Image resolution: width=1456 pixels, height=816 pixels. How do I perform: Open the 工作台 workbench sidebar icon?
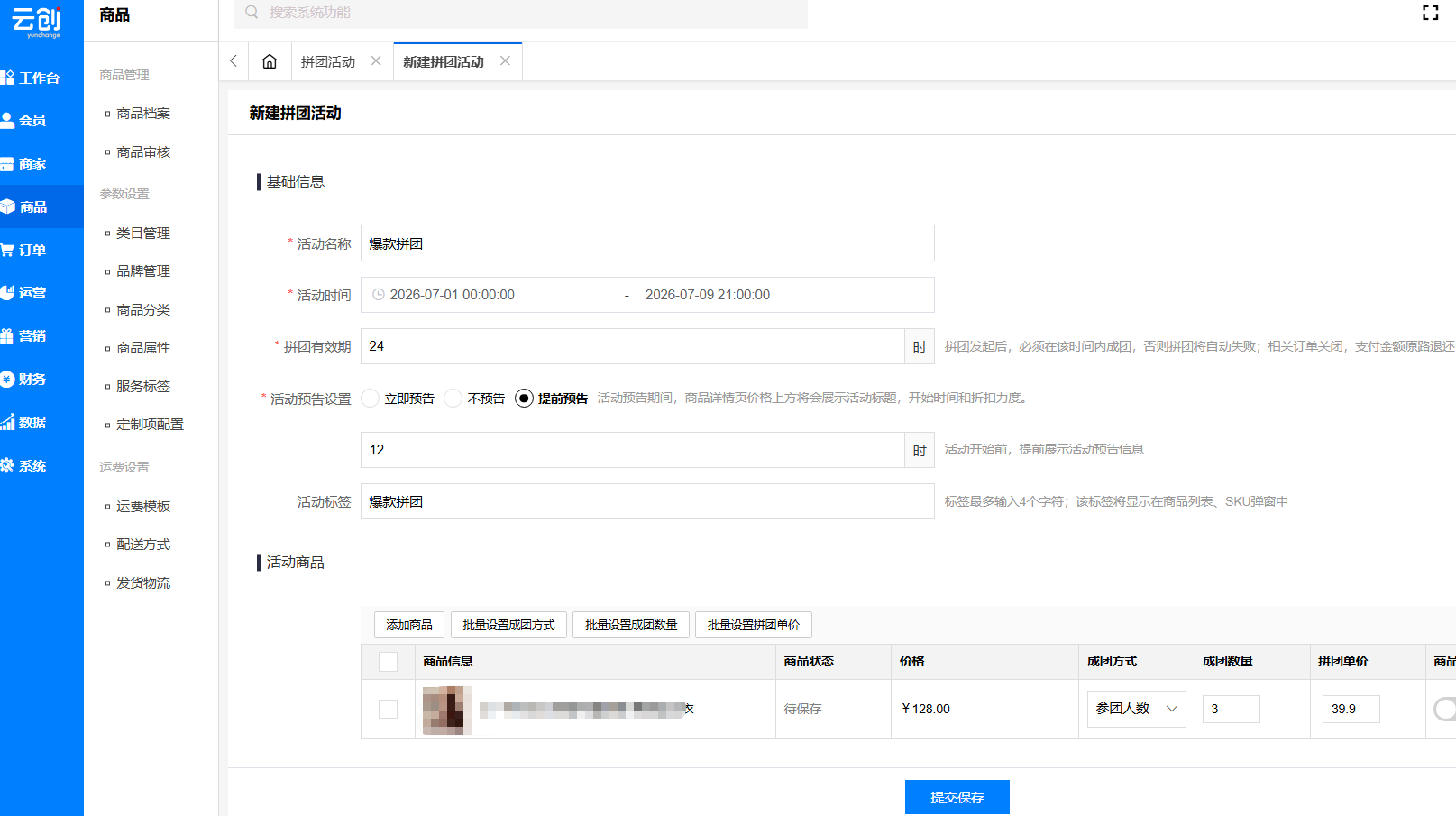tap(7, 78)
